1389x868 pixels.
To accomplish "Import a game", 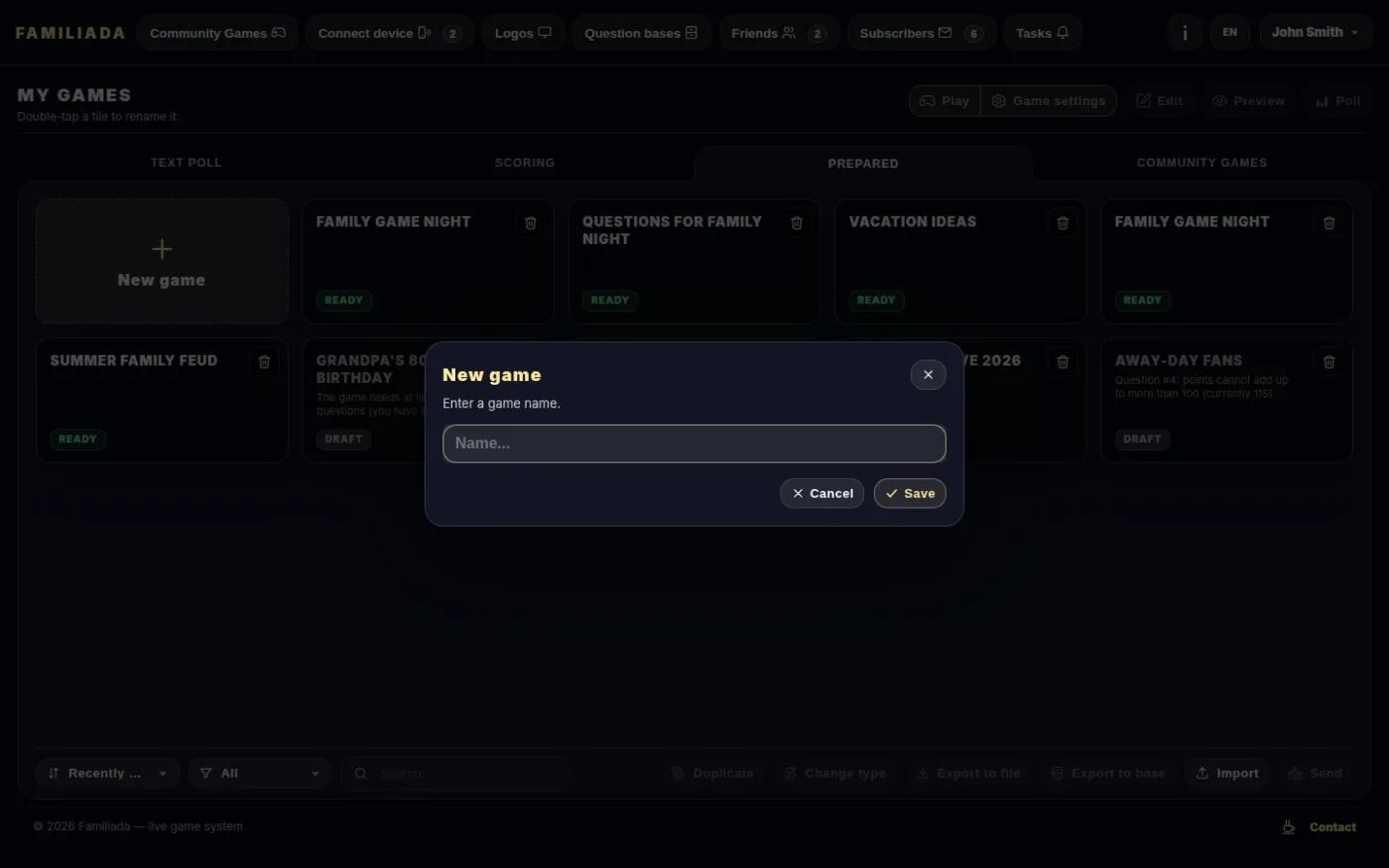I will pos(1227,773).
